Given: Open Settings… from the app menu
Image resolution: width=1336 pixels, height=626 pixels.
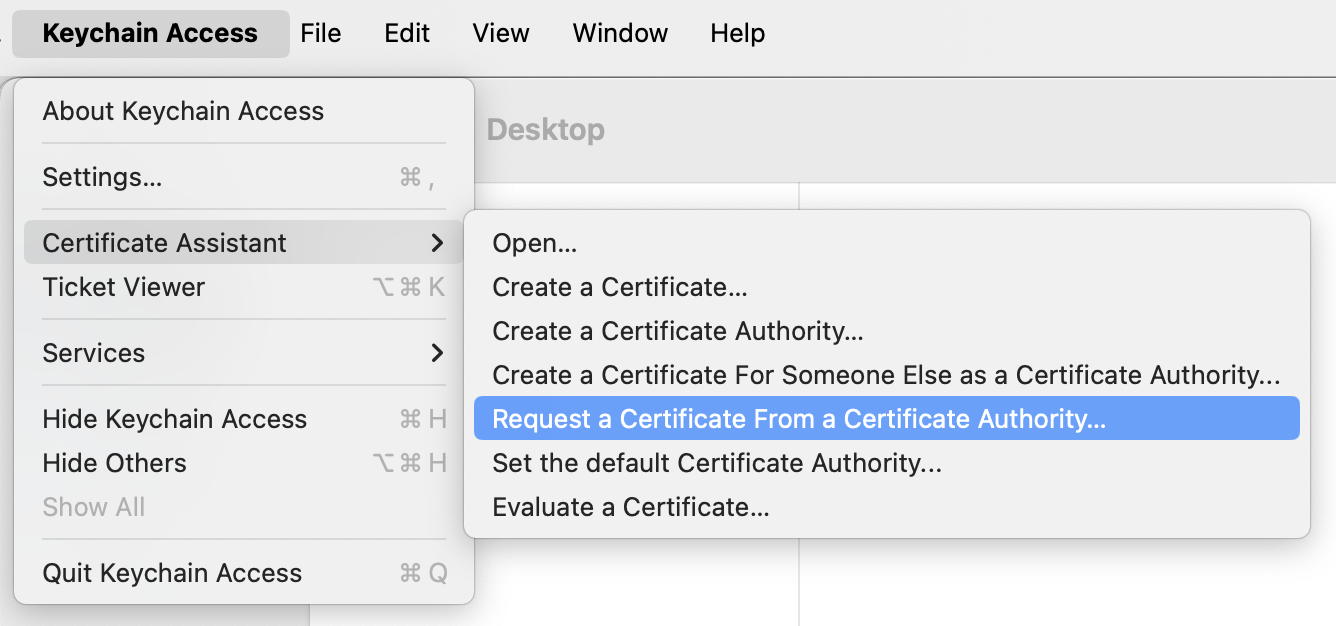Looking at the screenshot, I should click(x=244, y=177).
